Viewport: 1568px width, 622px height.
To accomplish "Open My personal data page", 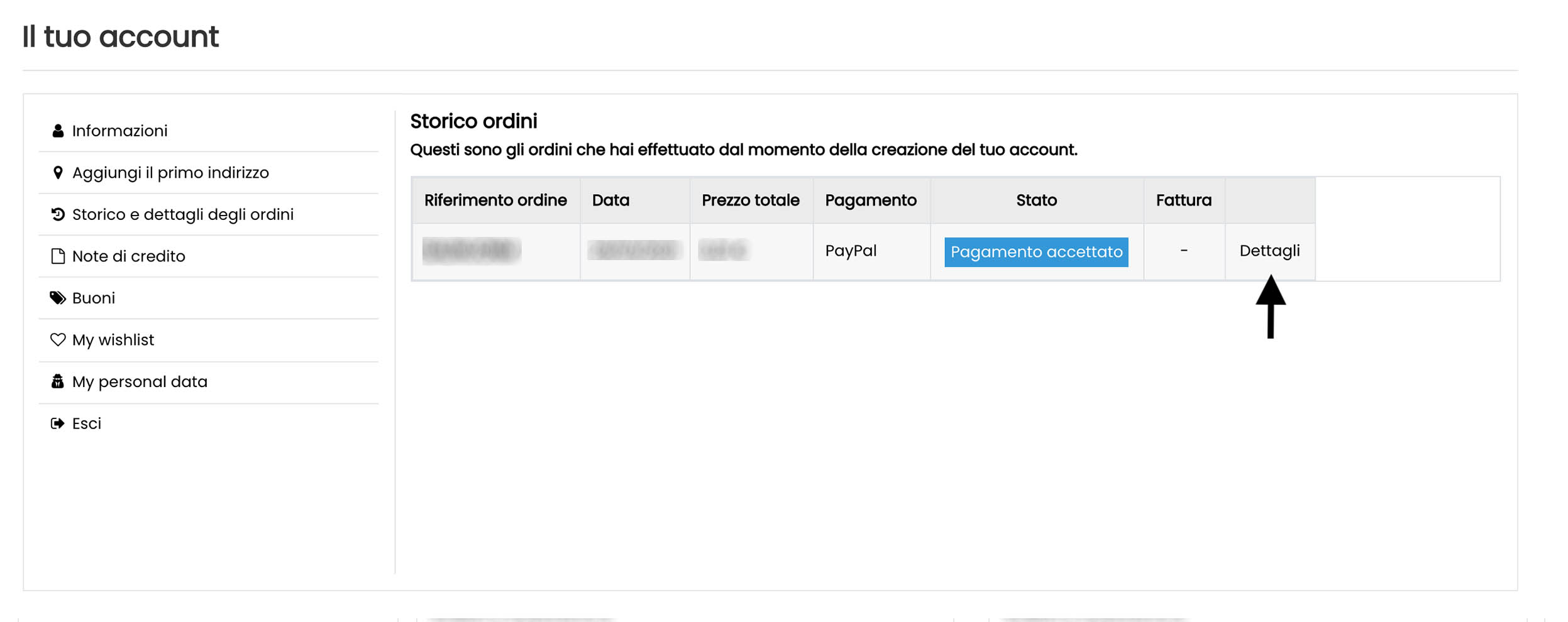I will 140,381.
